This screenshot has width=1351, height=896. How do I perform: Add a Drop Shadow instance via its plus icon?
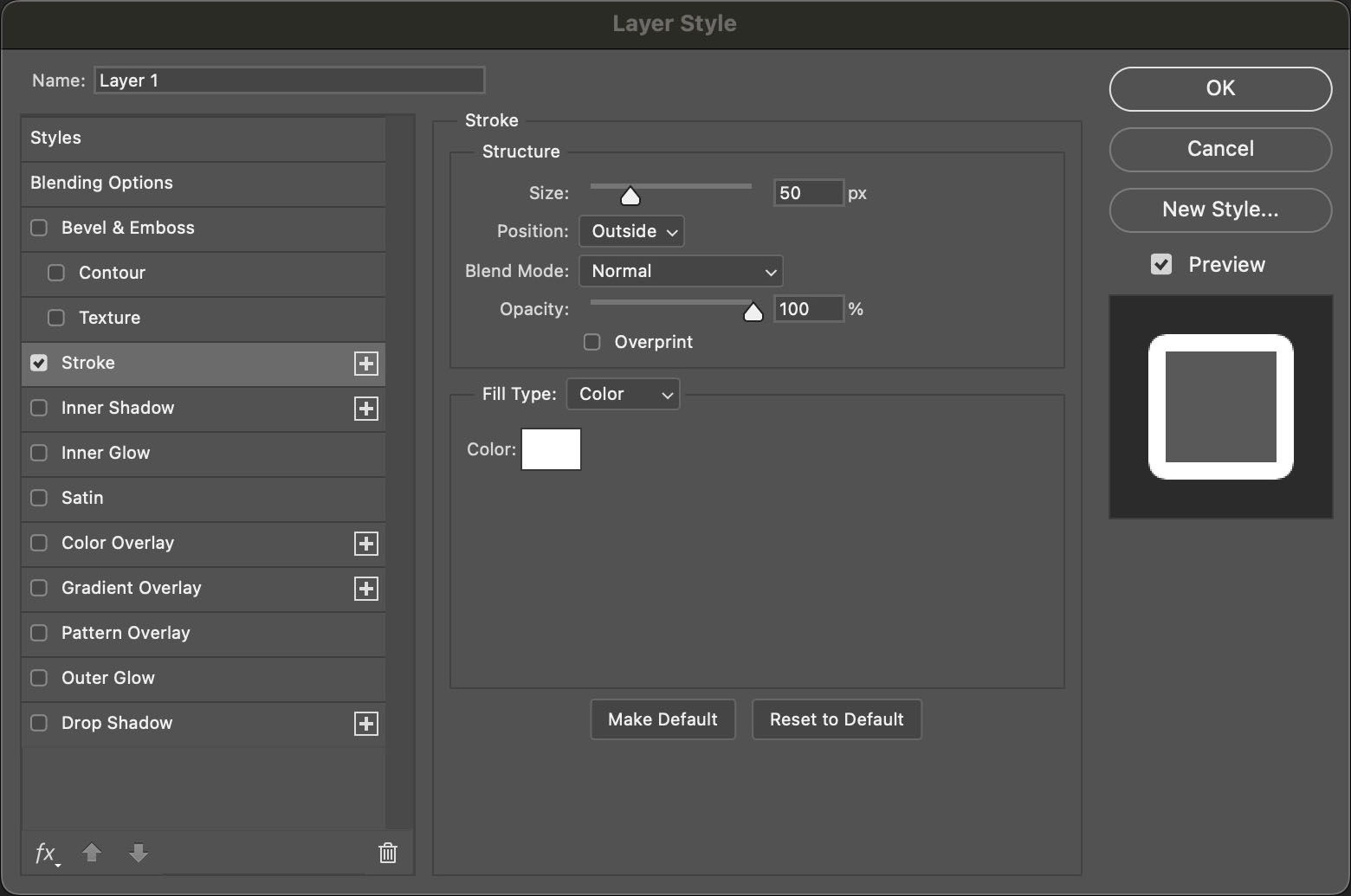point(366,724)
